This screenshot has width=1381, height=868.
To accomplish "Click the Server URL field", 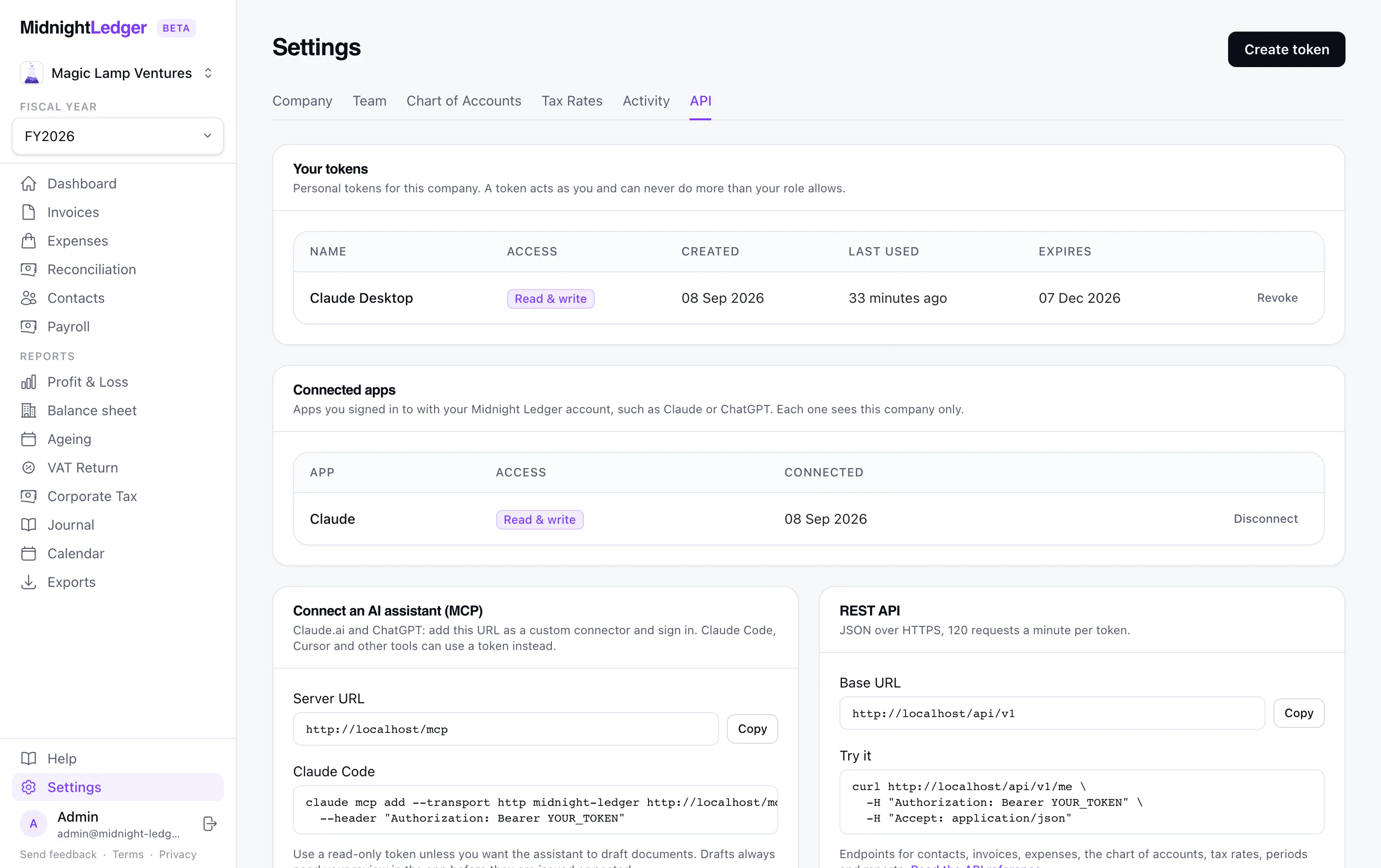I will click(x=506, y=729).
